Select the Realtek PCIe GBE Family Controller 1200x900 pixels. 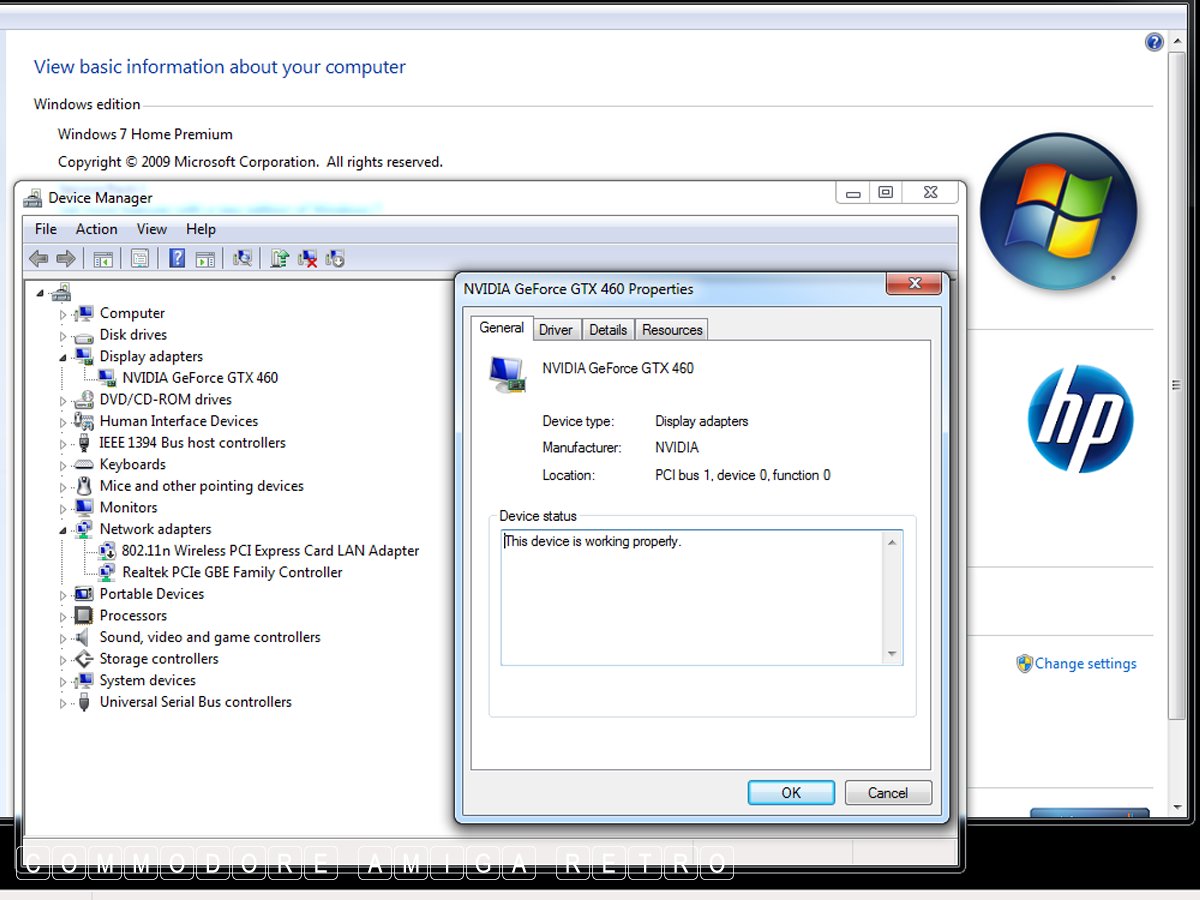pyautogui.click(x=232, y=572)
